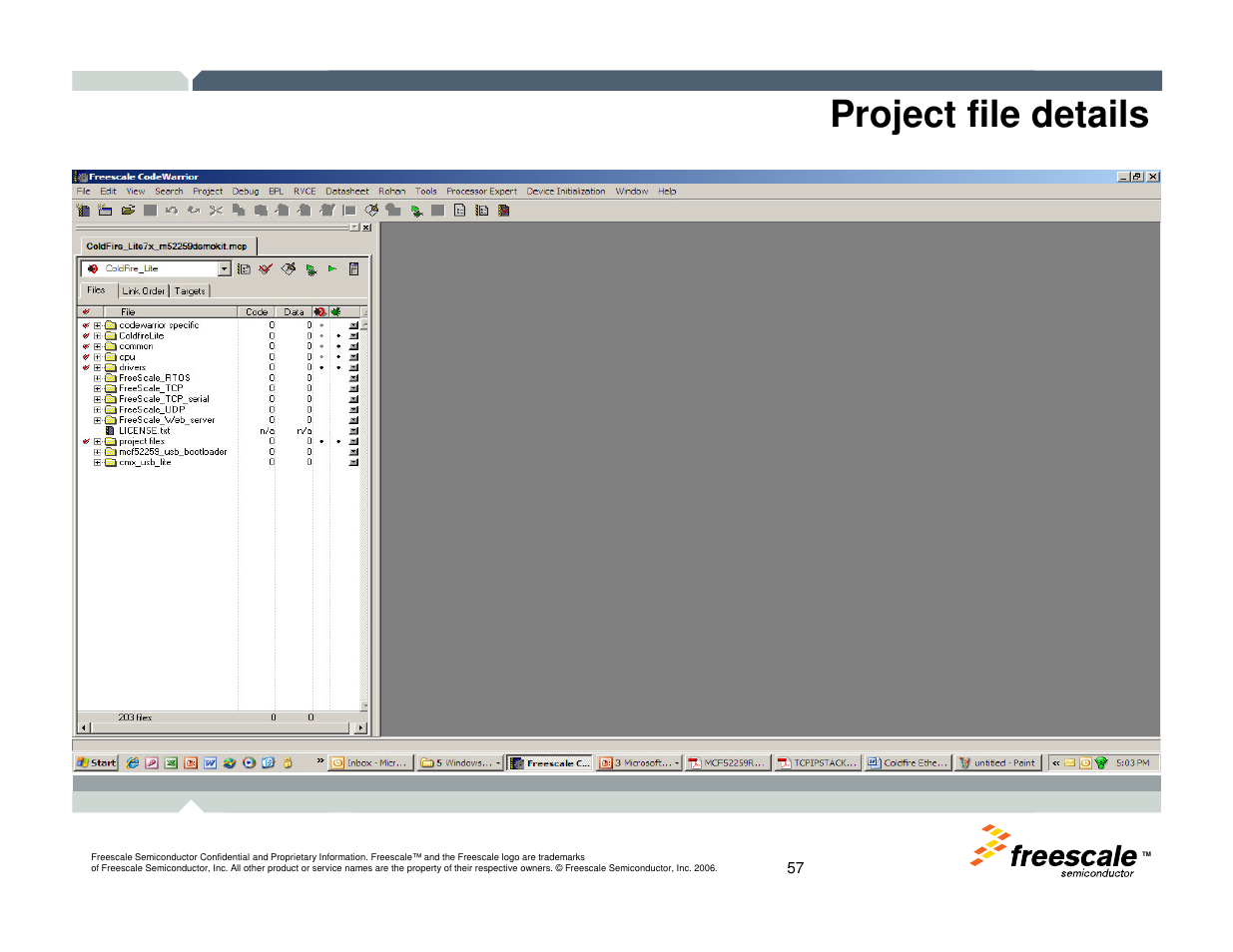Viewport: 1233px width, 952px height.
Task: Click the horizontal scrollbar right arrow in project panel
Action: (361, 728)
